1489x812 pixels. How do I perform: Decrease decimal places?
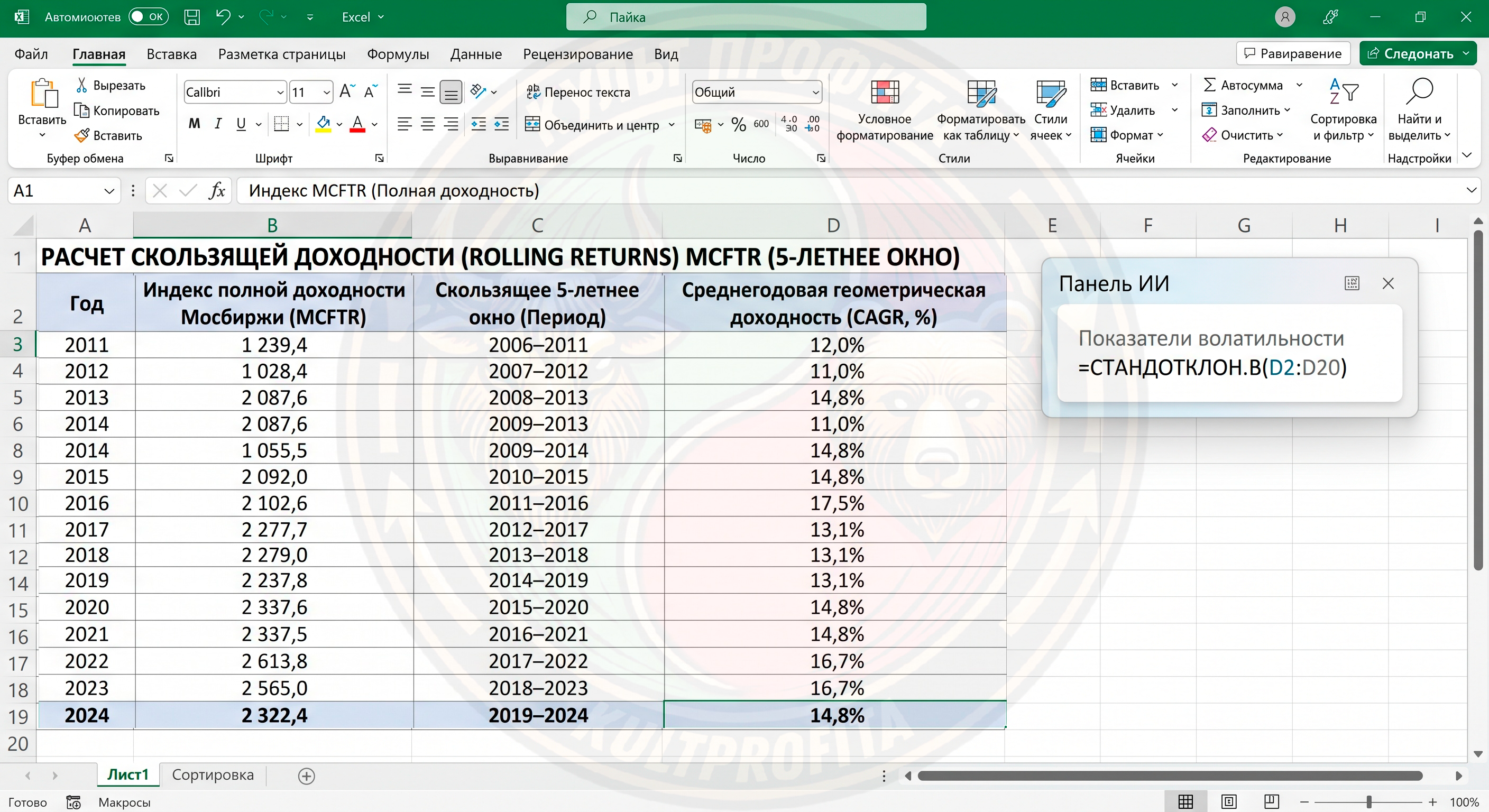[813, 124]
